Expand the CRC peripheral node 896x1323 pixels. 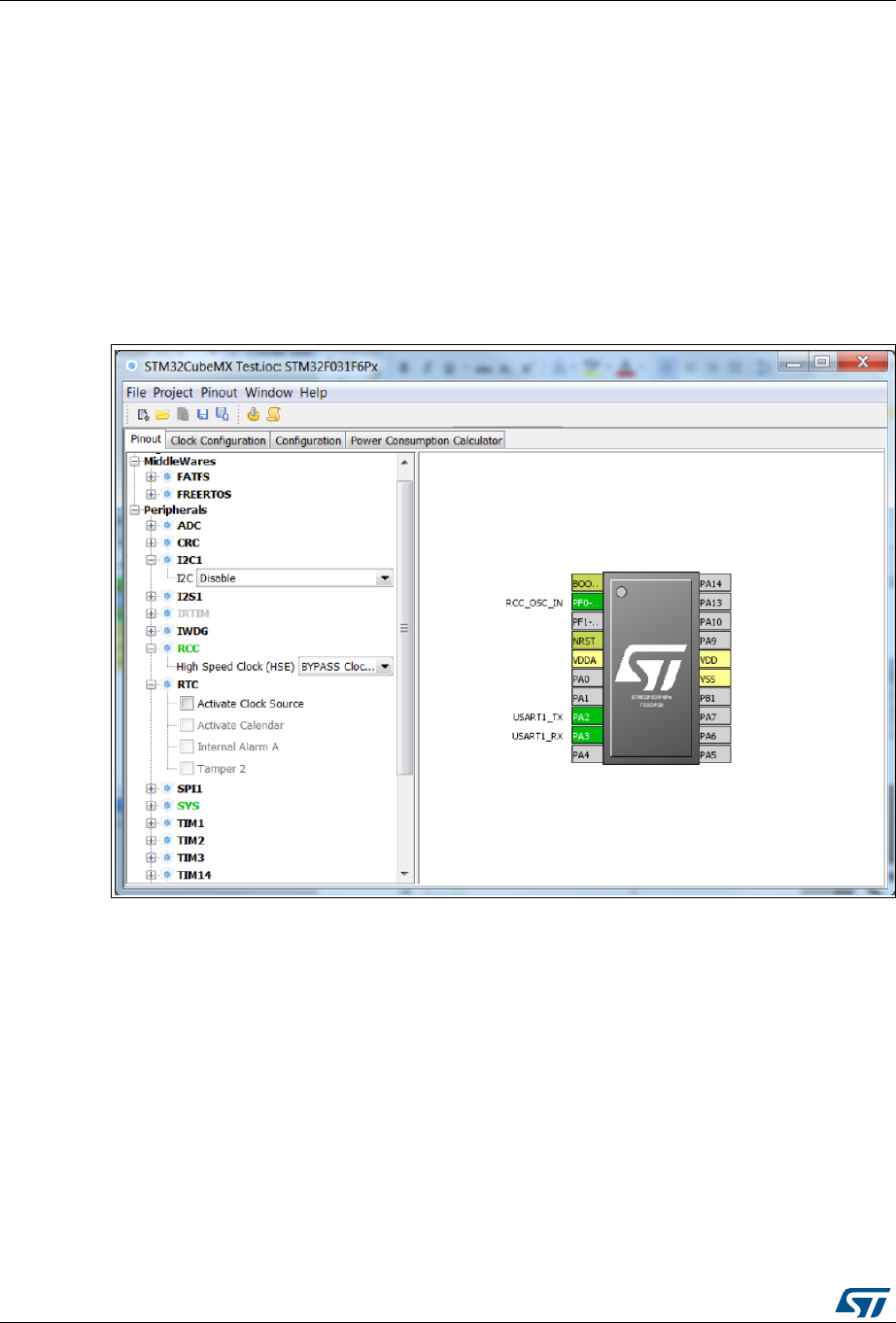pyautogui.click(x=151, y=542)
